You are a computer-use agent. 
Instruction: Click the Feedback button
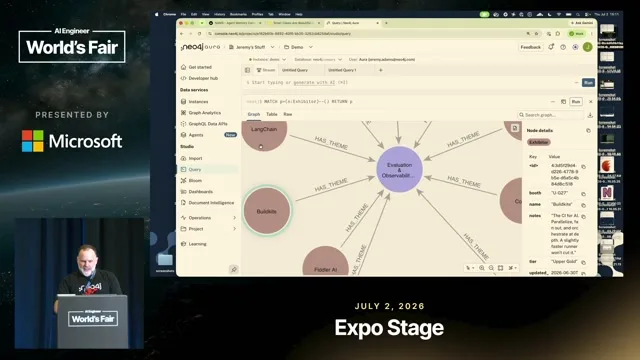531,47
